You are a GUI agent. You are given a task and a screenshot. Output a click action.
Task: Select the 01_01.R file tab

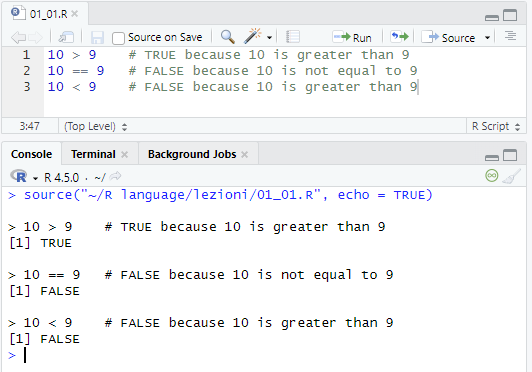click(x=44, y=14)
